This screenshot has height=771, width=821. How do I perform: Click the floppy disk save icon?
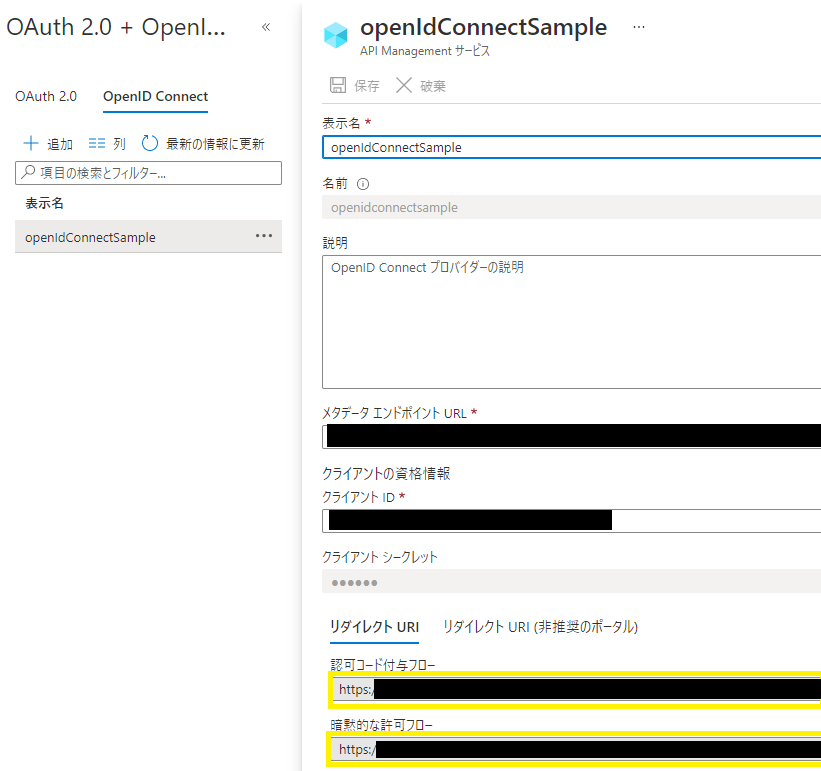coord(338,85)
